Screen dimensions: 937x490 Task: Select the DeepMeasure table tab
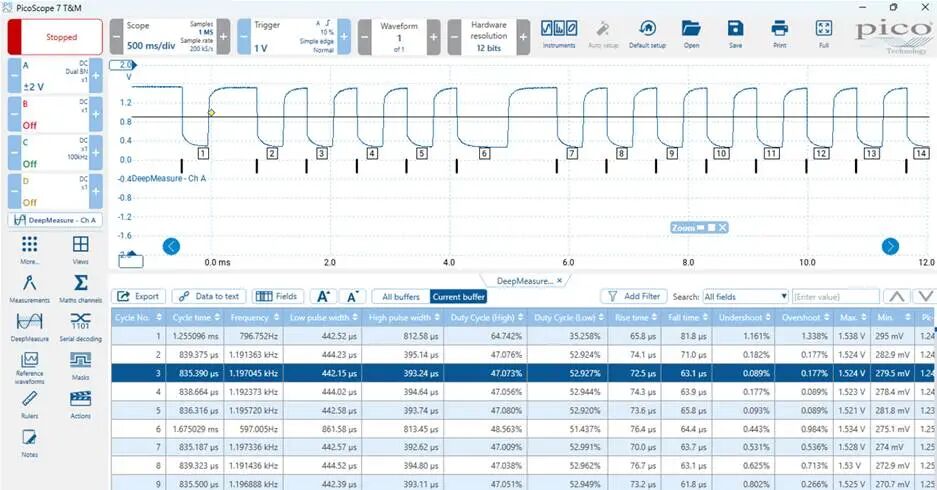coord(524,281)
